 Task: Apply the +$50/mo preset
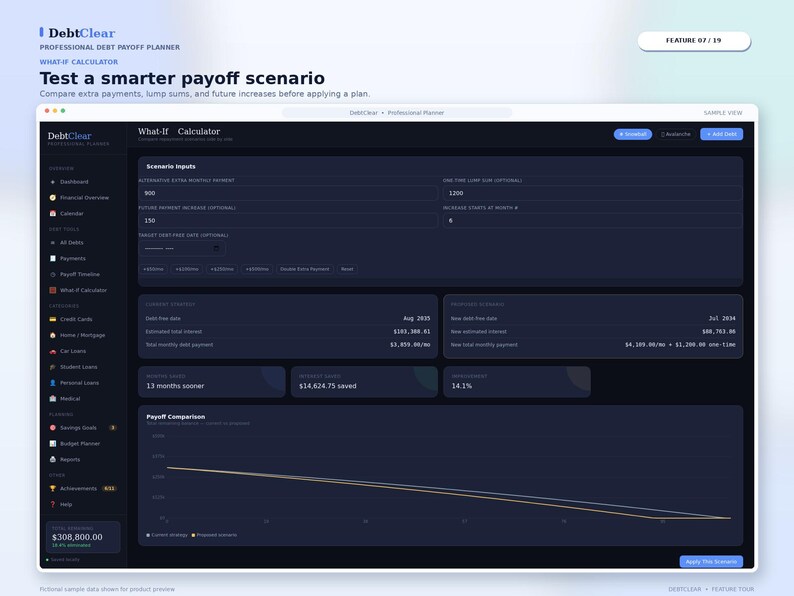coord(153,269)
